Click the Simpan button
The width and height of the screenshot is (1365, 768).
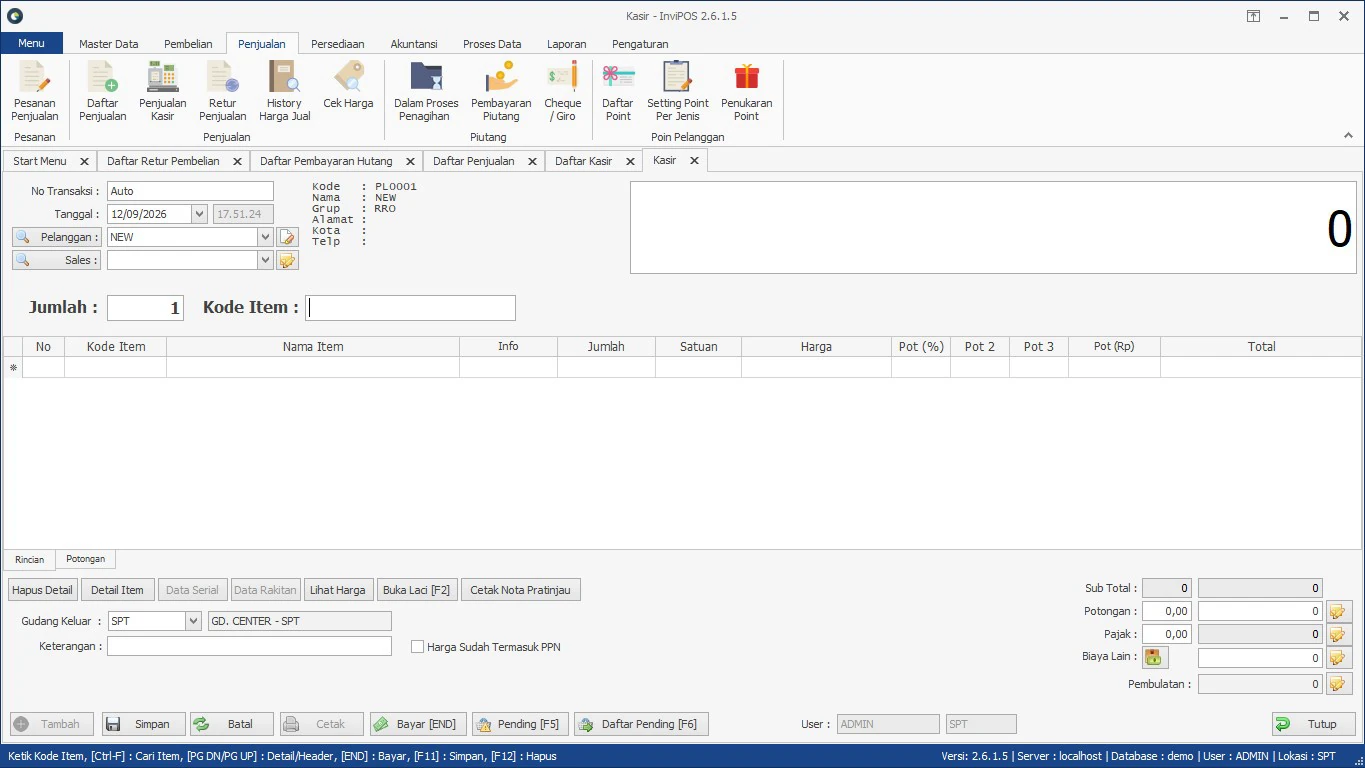tap(143, 724)
